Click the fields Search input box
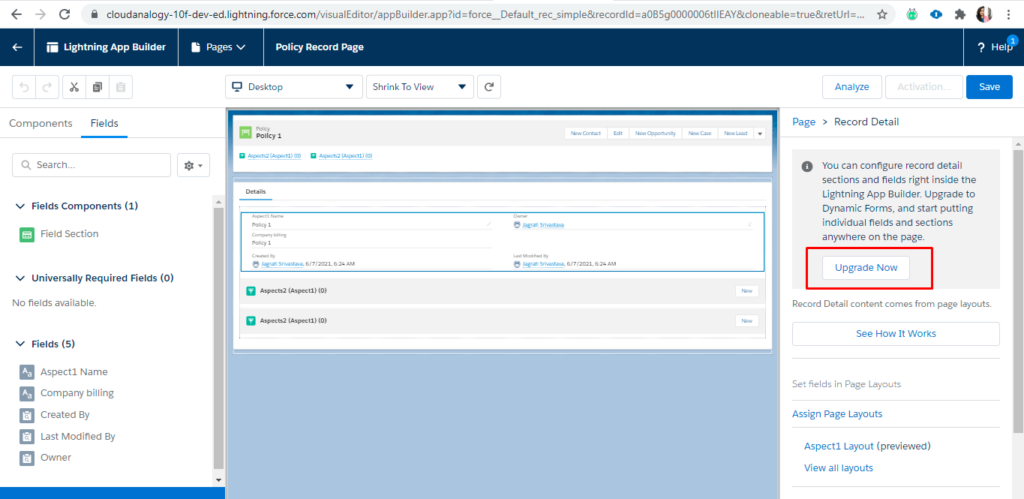 pyautogui.click(x=92, y=165)
